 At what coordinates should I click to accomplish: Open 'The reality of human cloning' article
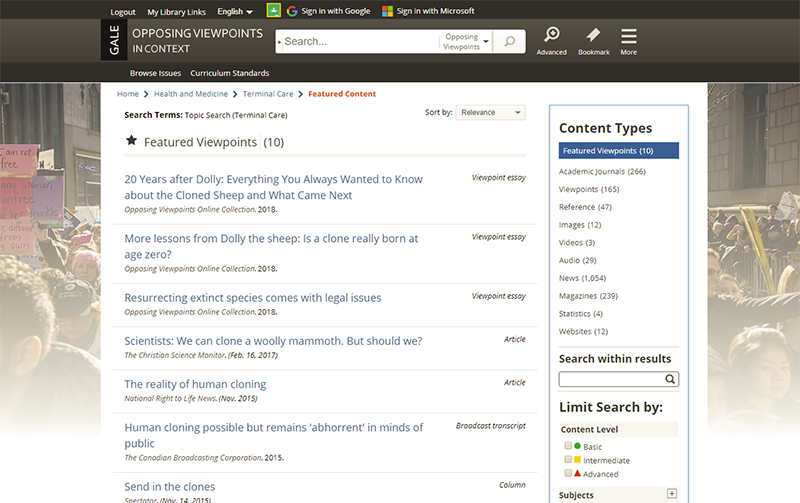point(195,384)
